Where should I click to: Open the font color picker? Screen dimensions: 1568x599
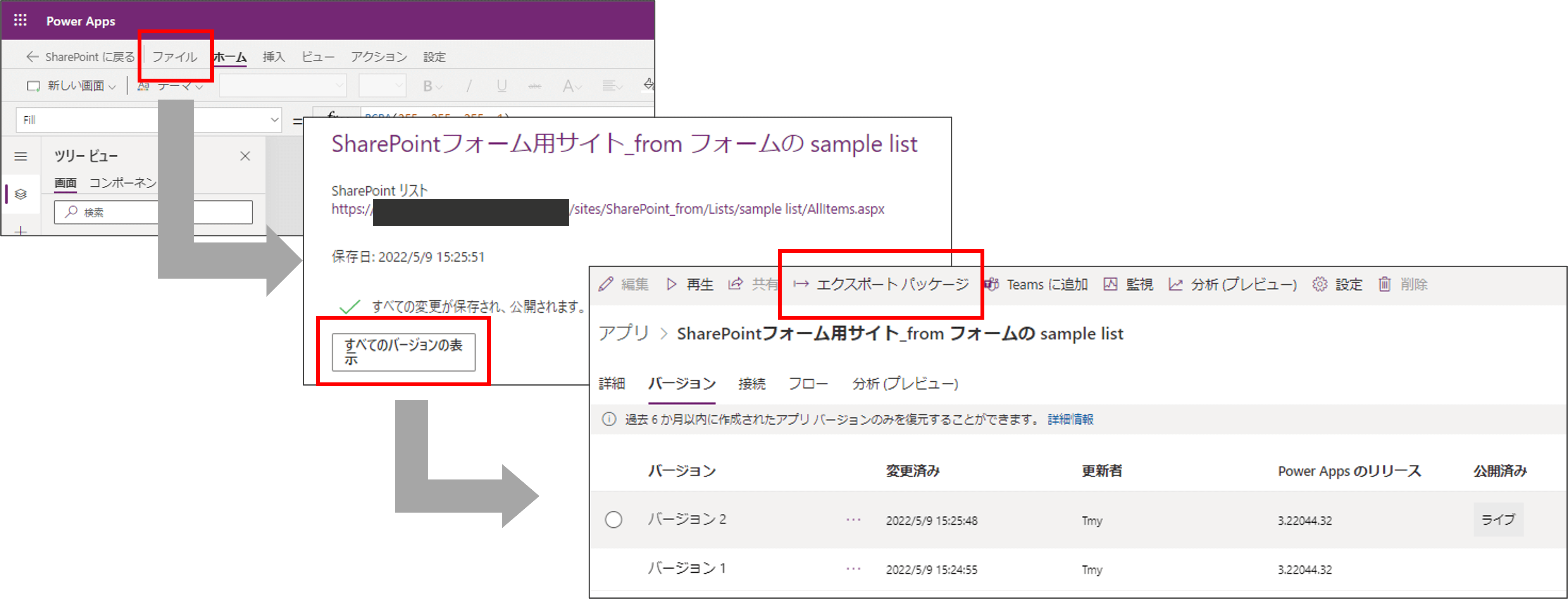(572, 86)
